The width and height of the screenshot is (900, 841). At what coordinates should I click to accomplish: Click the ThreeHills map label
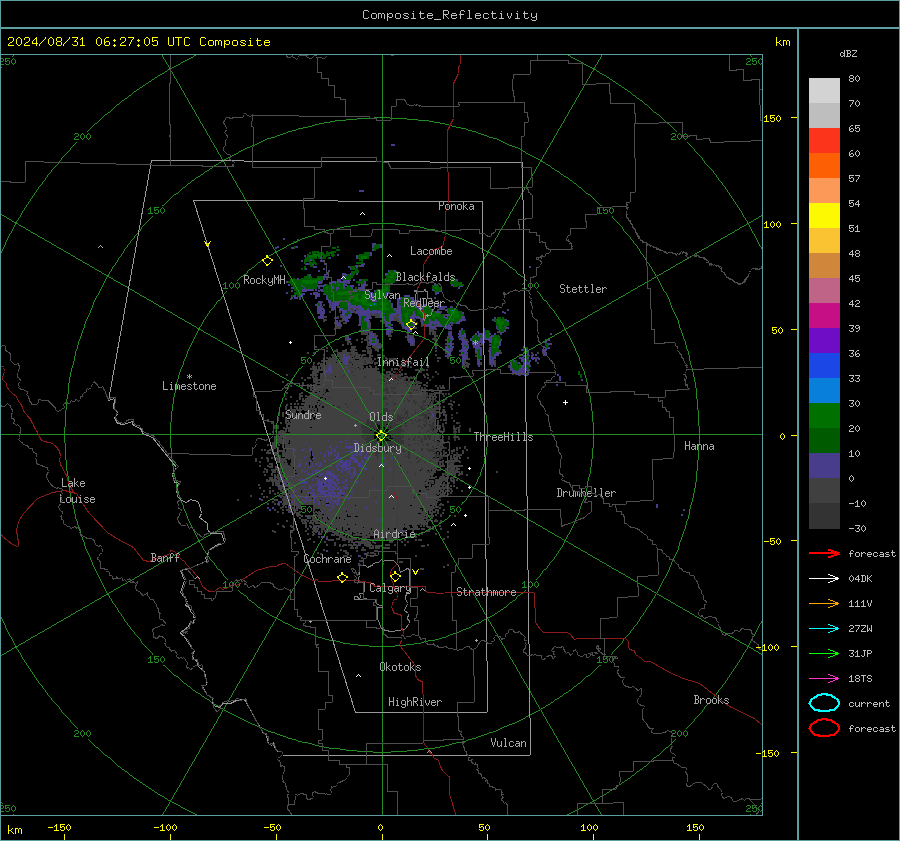coord(503,437)
